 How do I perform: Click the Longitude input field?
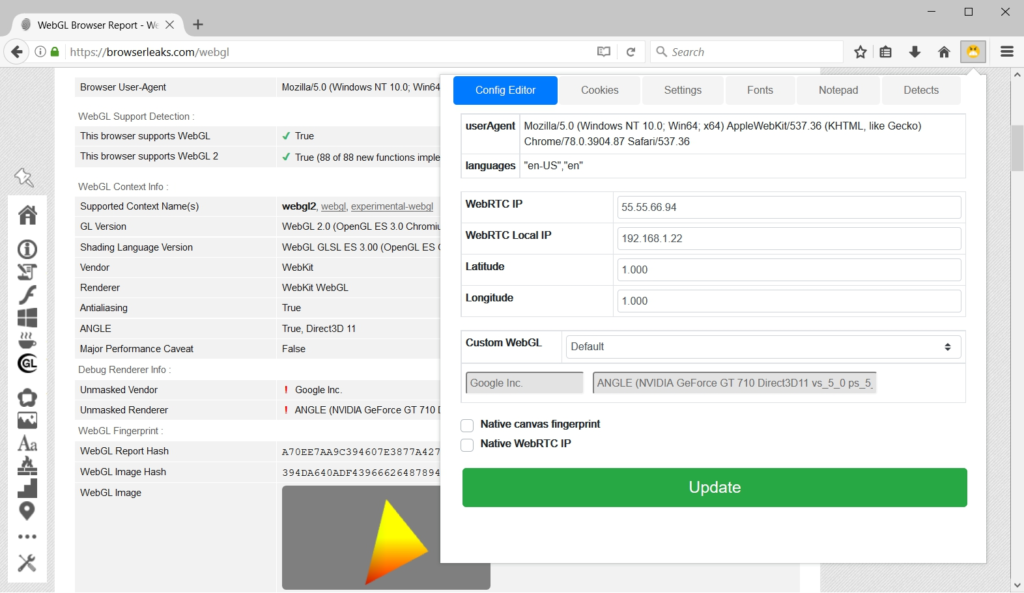coord(789,301)
